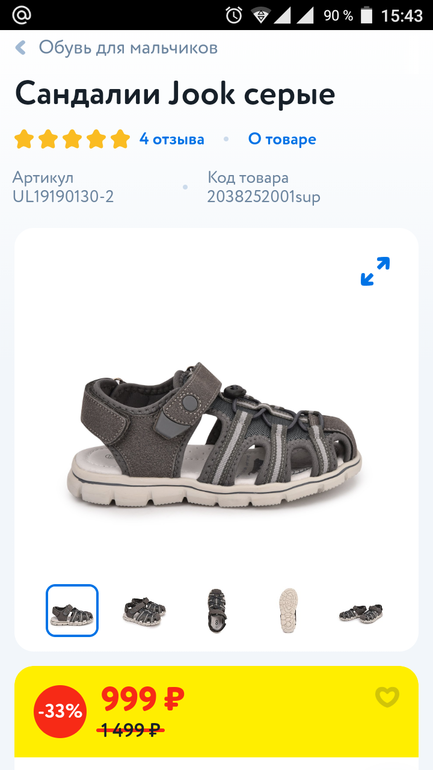Select the sole-view thumbnail
Screen dimensions: 433x770
(289, 610)
